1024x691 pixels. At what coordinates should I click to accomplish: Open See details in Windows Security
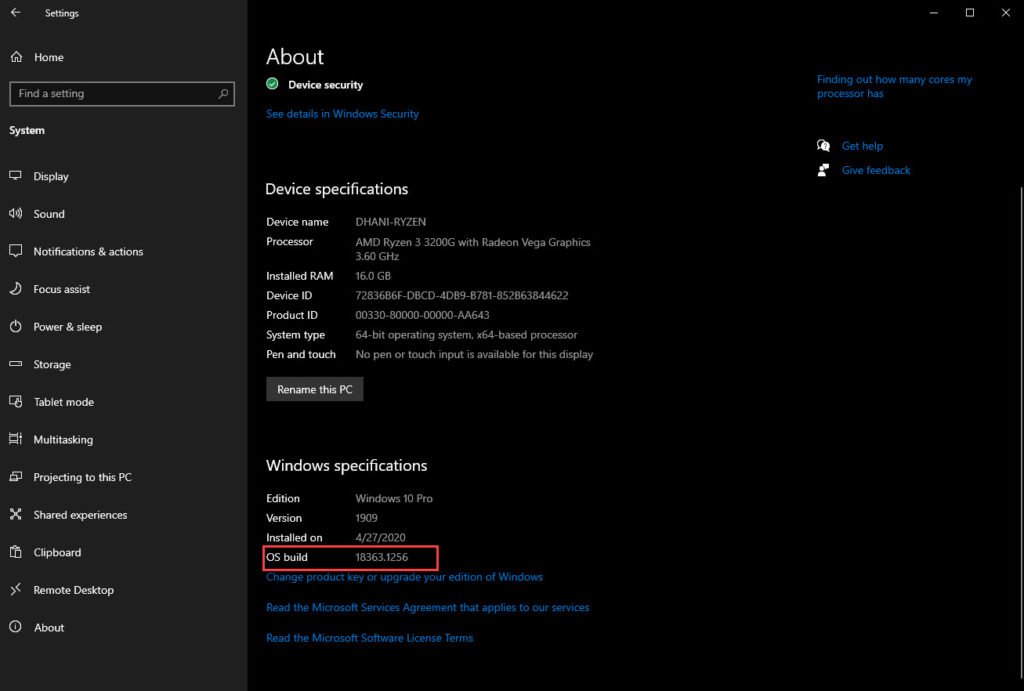pyautogui.click(x=342, y=114)
